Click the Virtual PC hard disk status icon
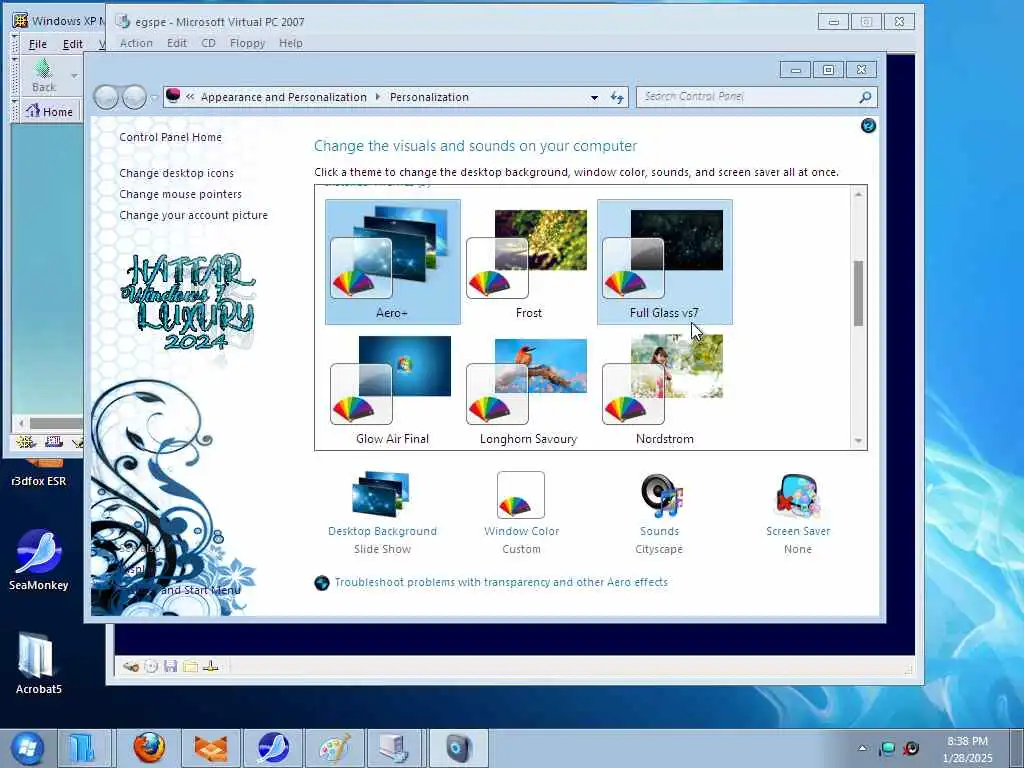1024x768 pixels. (x=131, y=667)
